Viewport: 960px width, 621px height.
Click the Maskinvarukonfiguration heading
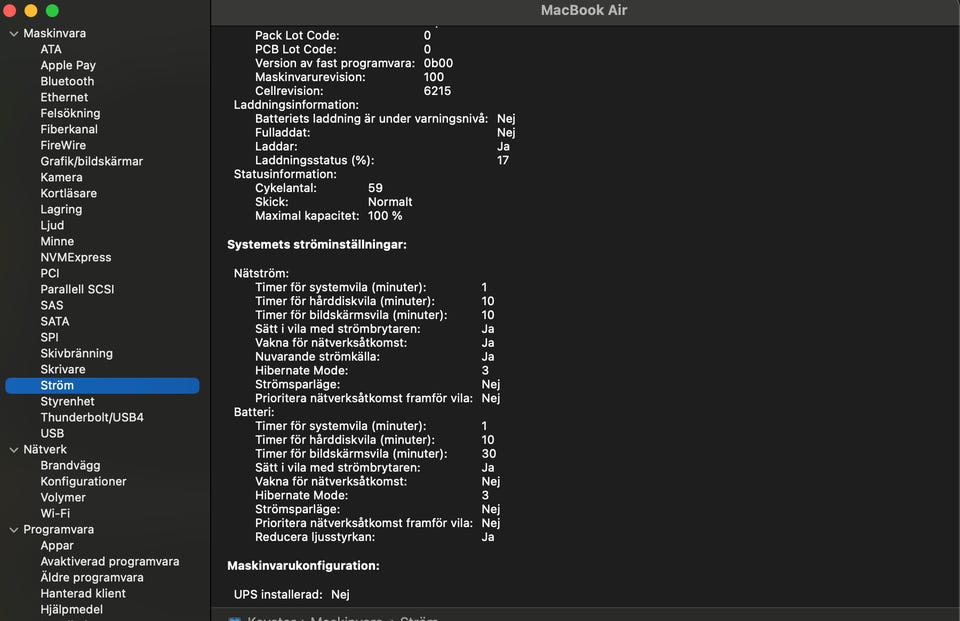point(303,565)
